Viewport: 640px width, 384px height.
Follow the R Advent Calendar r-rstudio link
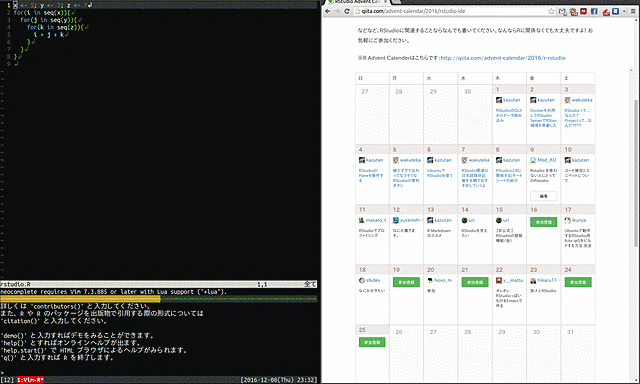(503, 58)
